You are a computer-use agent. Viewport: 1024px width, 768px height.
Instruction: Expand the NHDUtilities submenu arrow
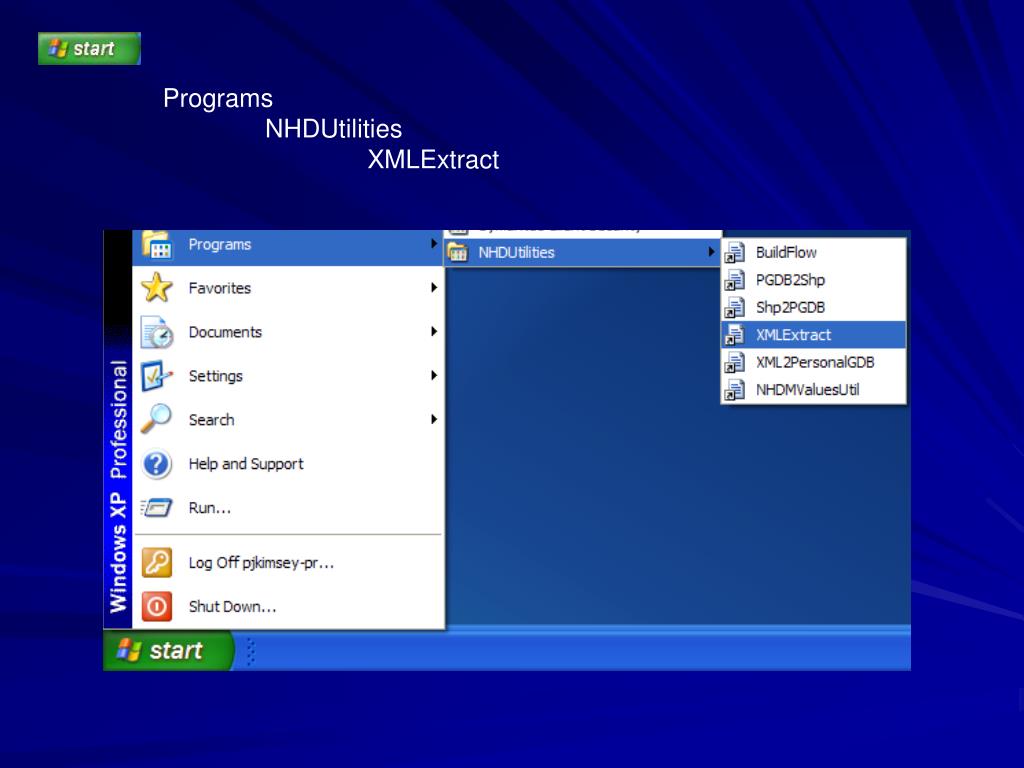(x=712, y=252)
